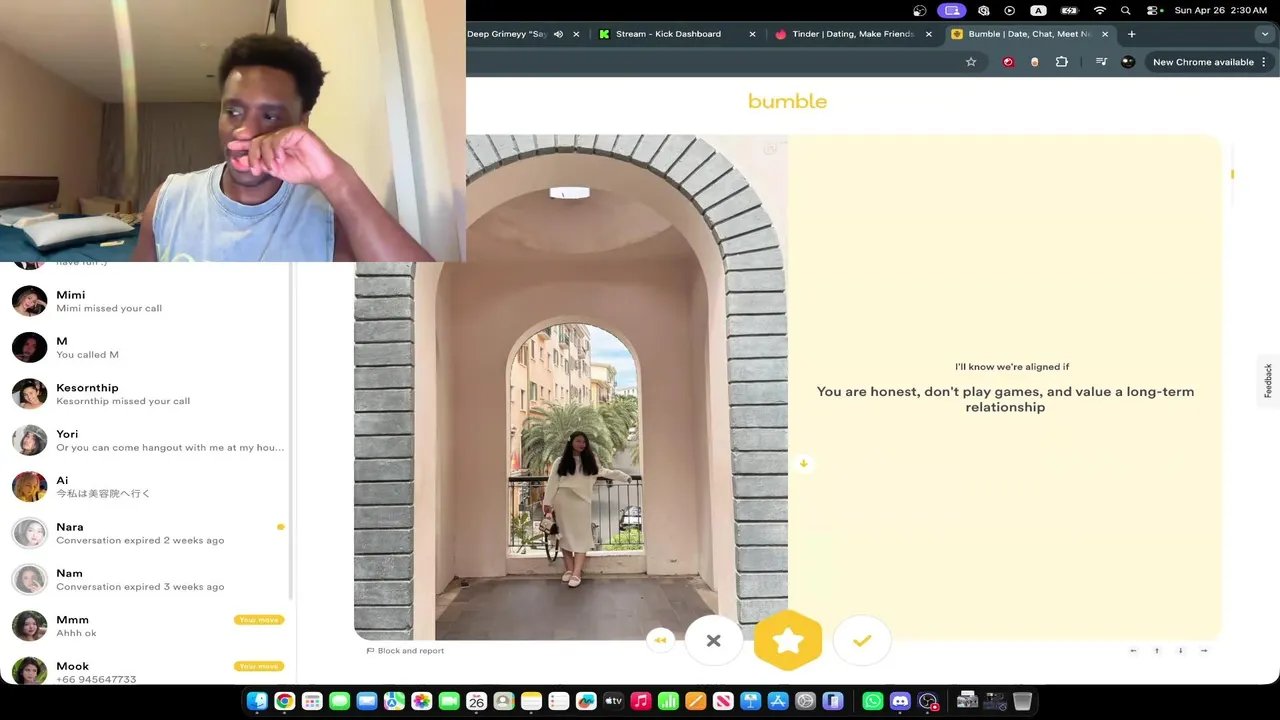
Task: Mute the Deep Grimeyy tab audio icon
Action: coord(558,34)
